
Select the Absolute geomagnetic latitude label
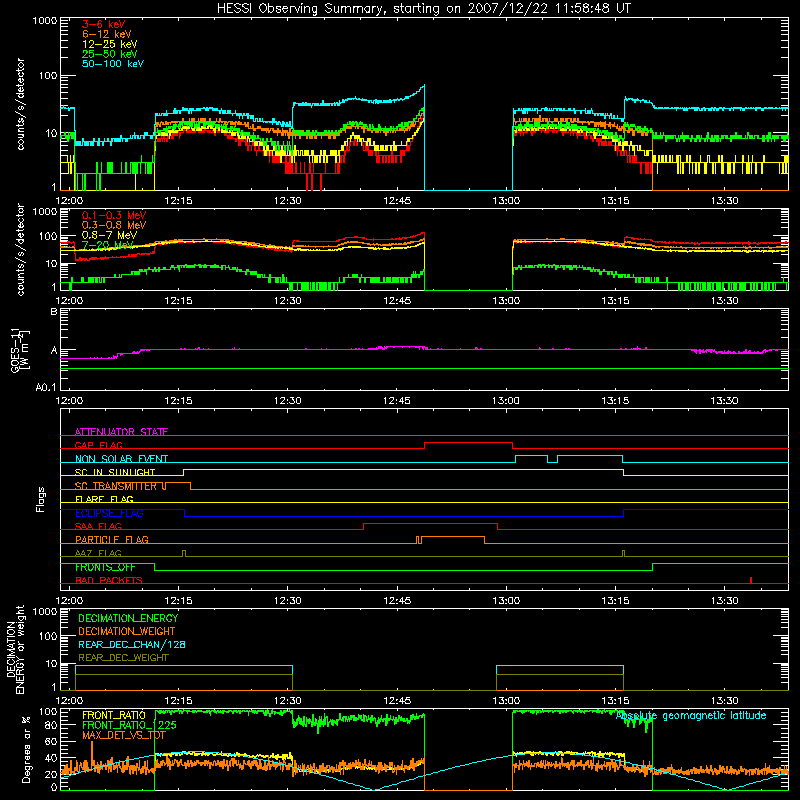[691, 716]
